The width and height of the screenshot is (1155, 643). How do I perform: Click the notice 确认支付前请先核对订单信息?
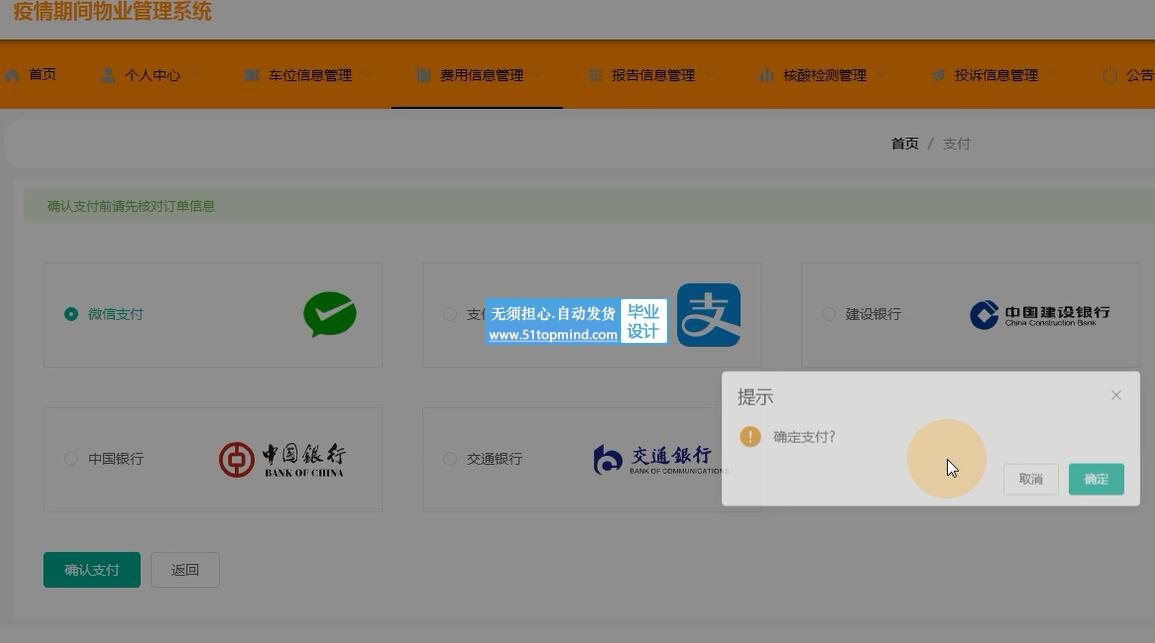130,206
